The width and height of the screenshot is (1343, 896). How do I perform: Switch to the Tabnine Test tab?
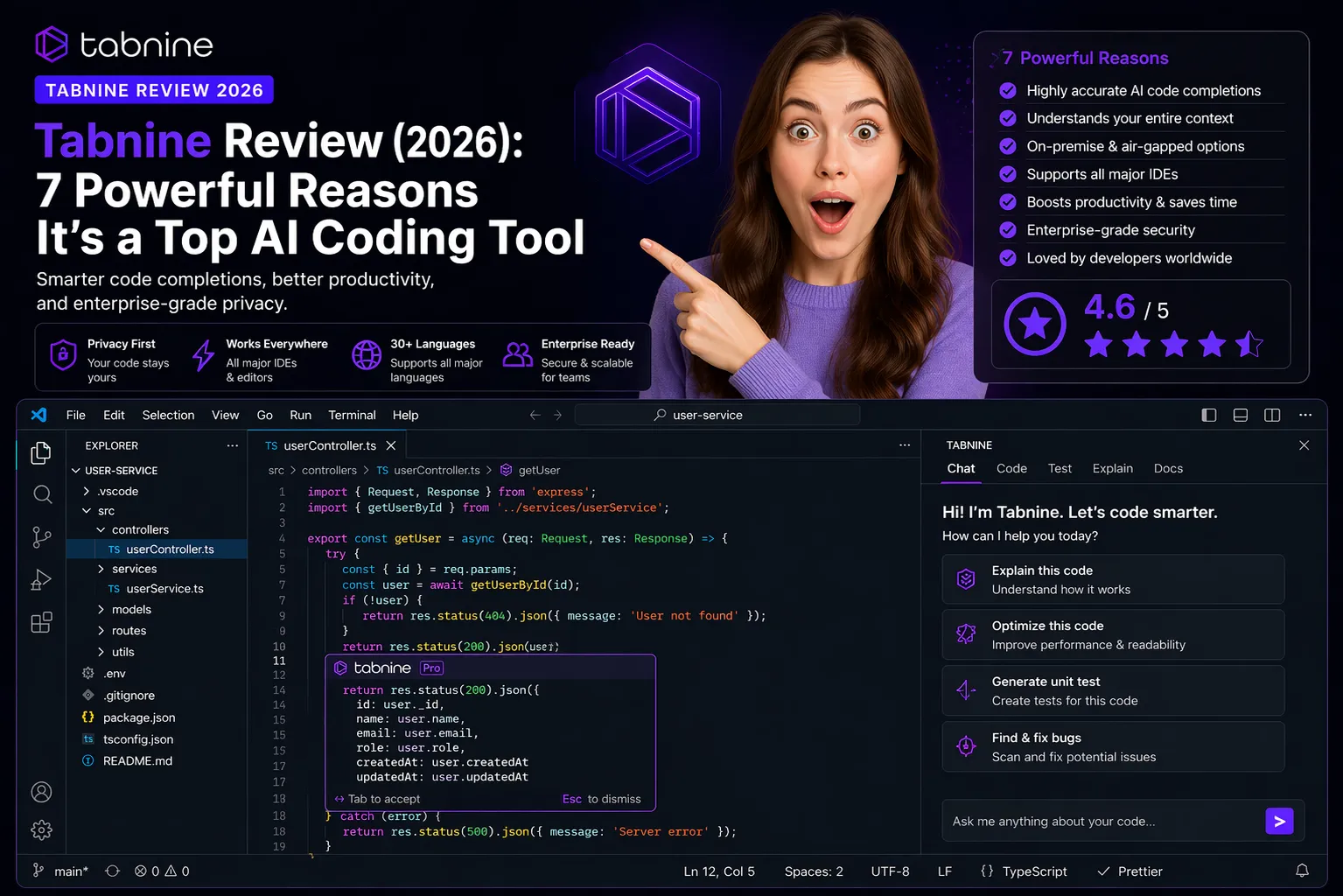(x=1060, y=468)
